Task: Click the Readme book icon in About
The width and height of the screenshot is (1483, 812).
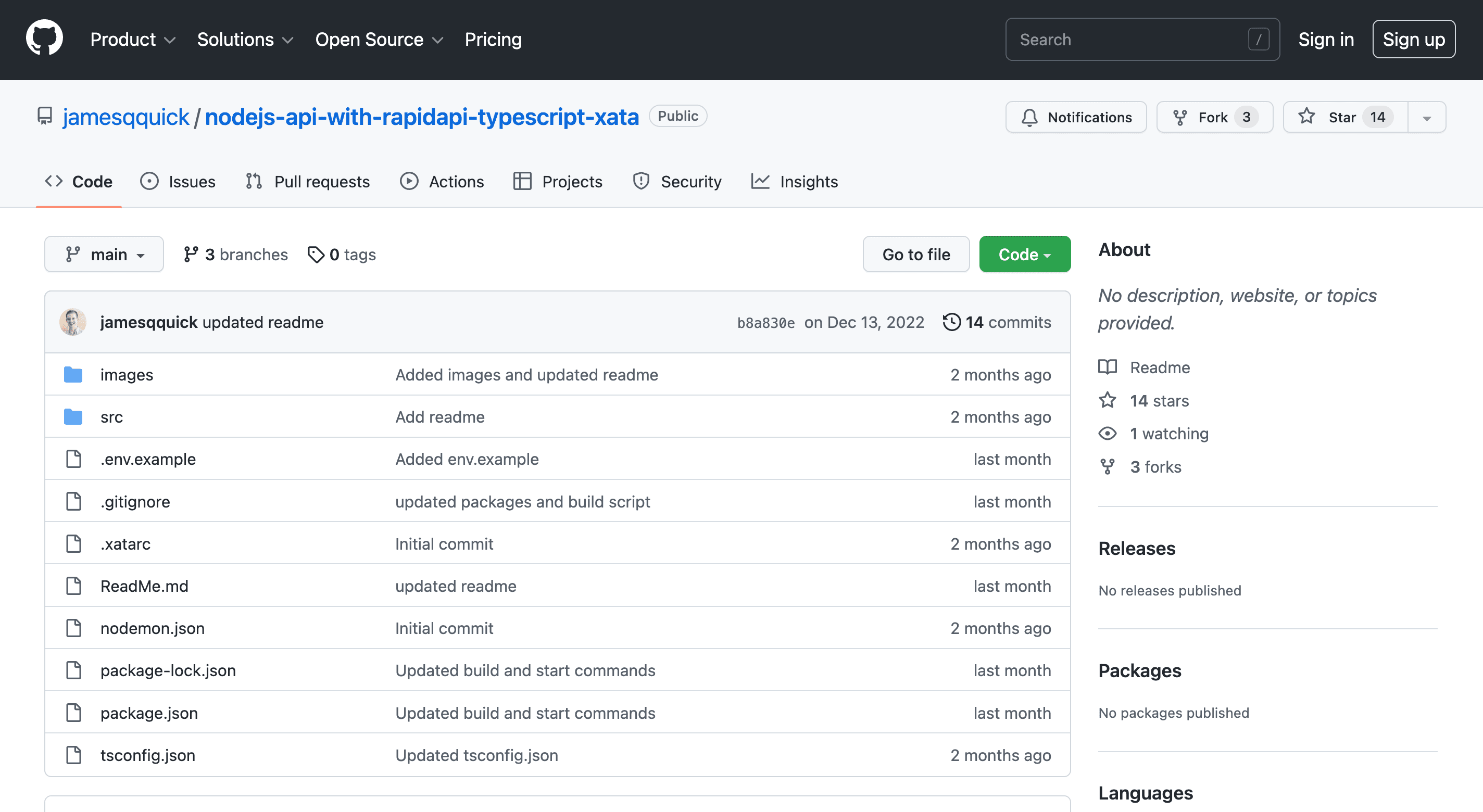Action: tap(1108, 367)
